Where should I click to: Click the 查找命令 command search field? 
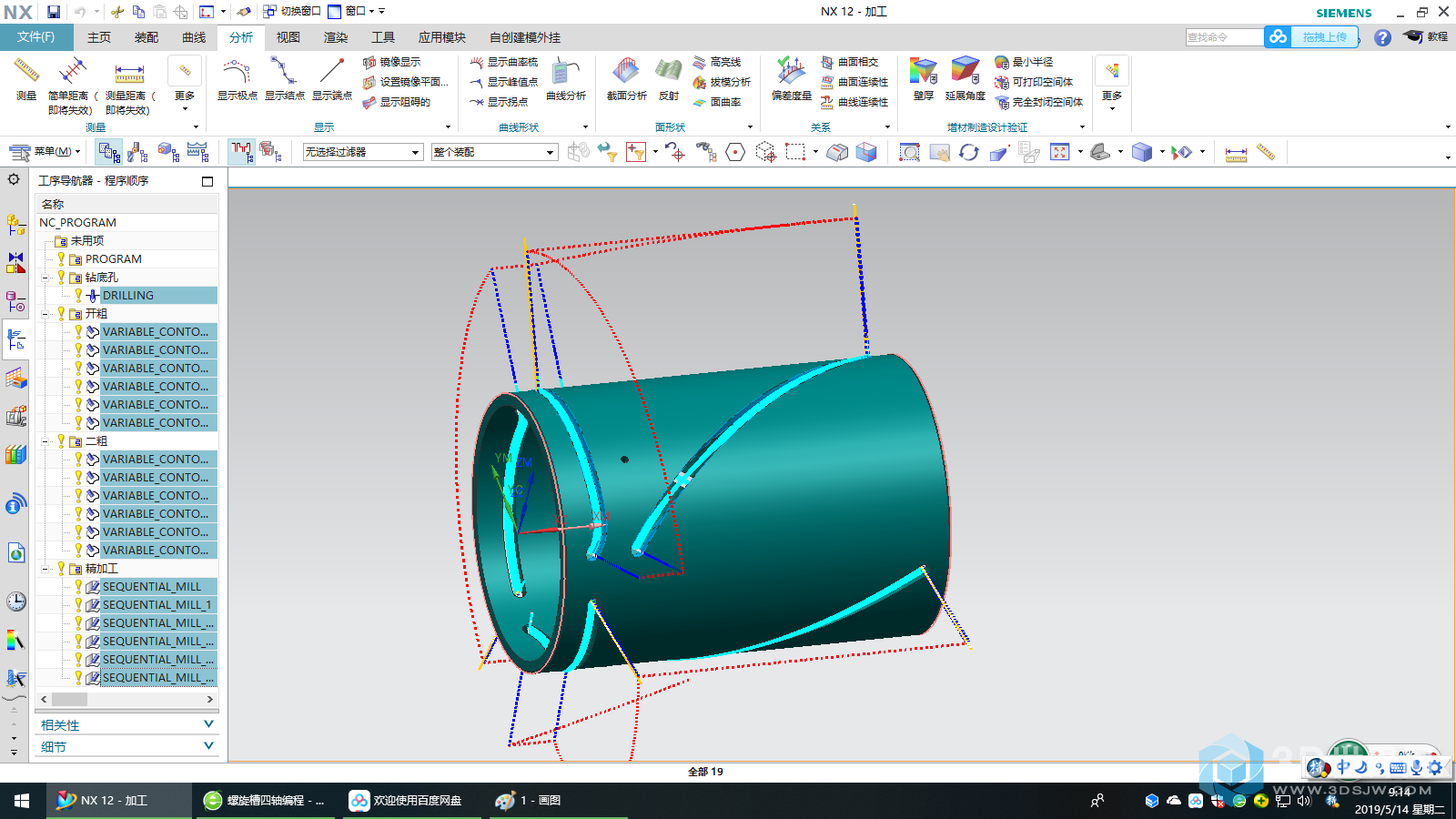pyautogui.click(x=1224, y=37)
